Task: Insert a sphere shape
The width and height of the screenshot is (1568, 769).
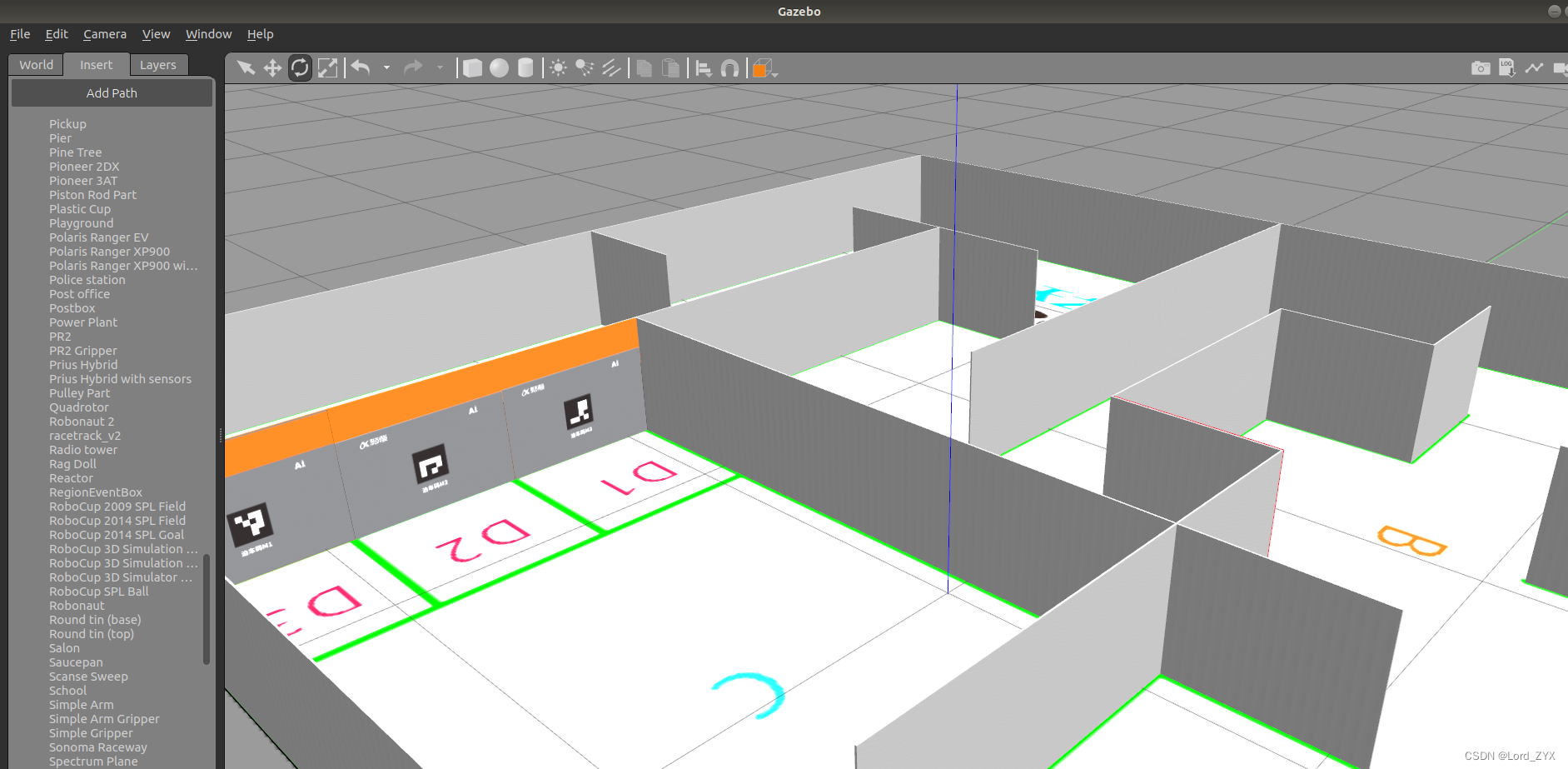Action: 498,67
